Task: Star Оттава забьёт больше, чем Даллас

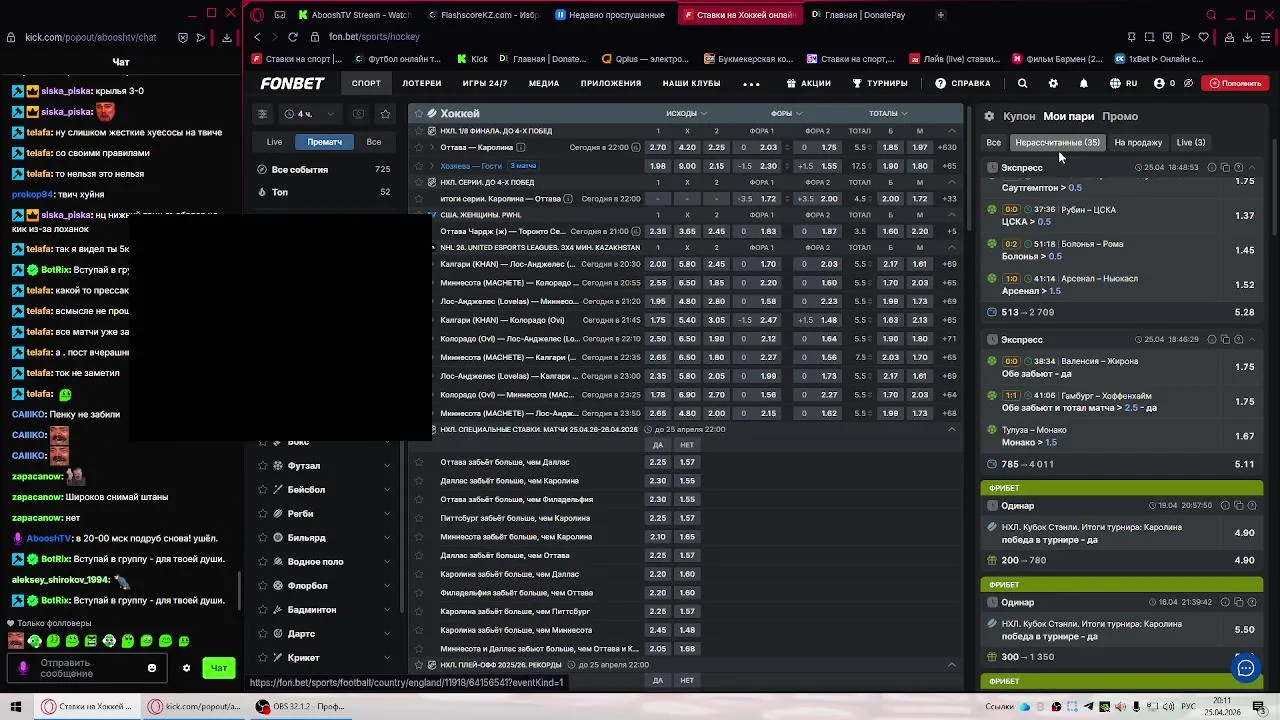Action: pyautogui.click(x=419, y=462)
